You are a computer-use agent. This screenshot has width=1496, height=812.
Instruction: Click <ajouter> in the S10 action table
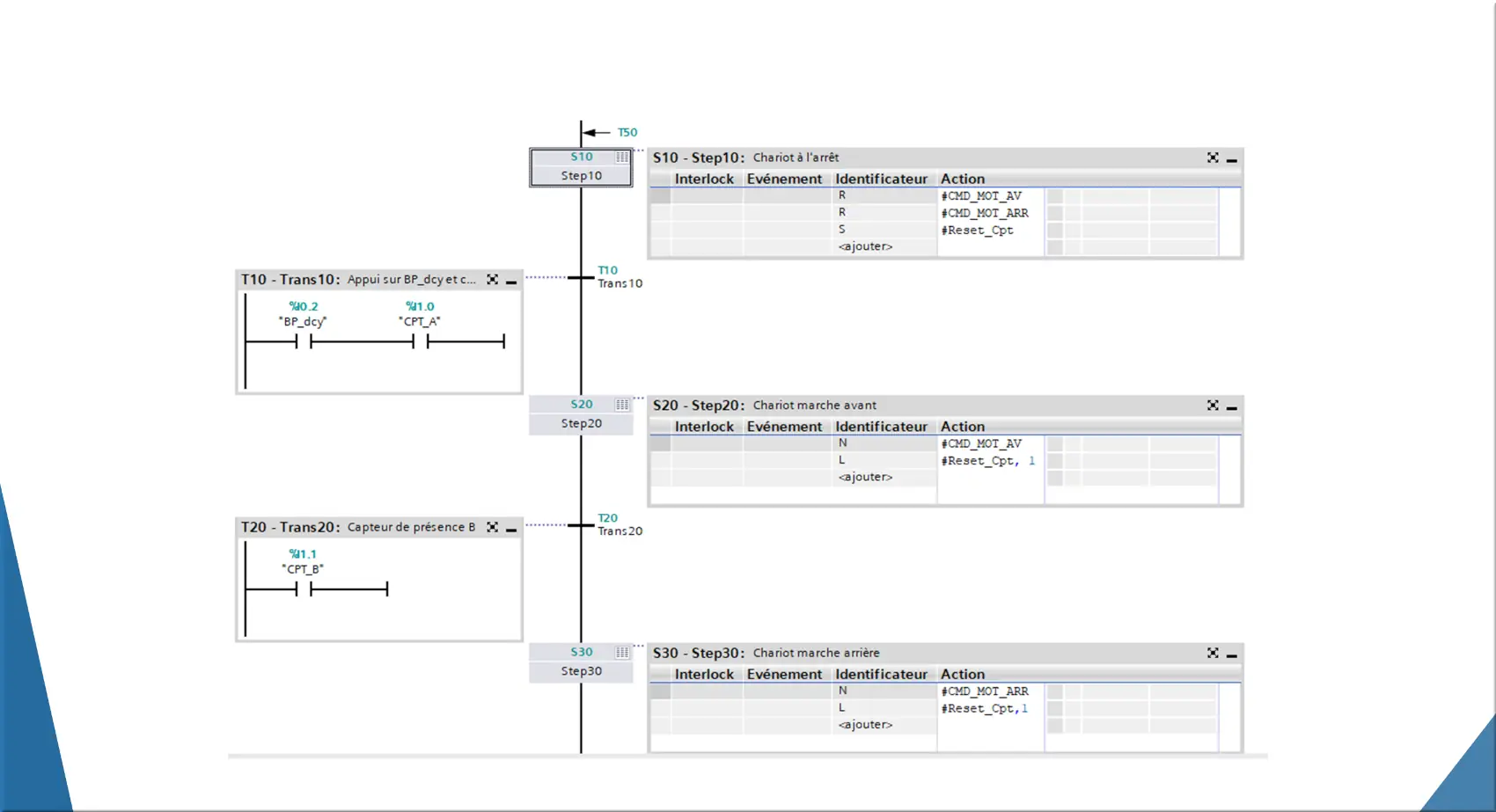point(865,246)
